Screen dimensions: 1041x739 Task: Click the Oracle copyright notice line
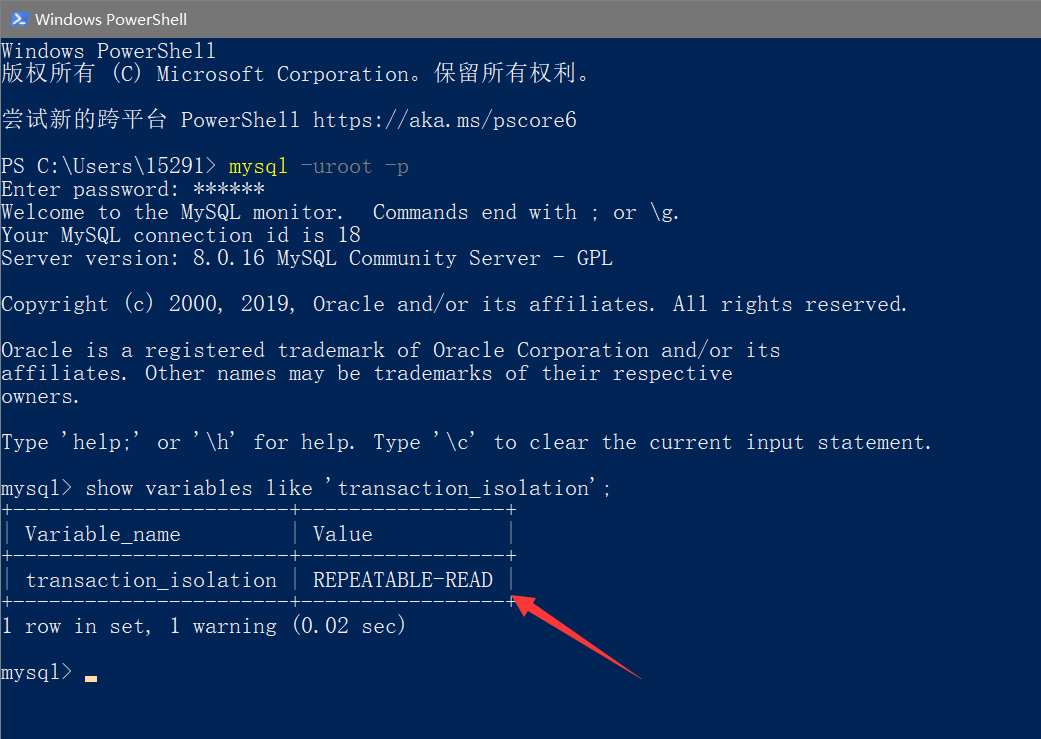click(454, 304)
